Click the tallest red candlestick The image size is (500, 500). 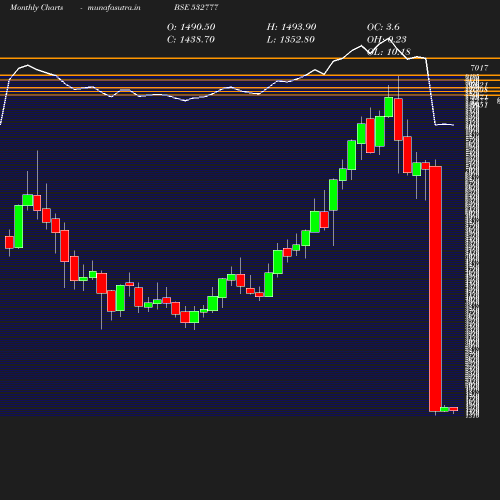435,289
